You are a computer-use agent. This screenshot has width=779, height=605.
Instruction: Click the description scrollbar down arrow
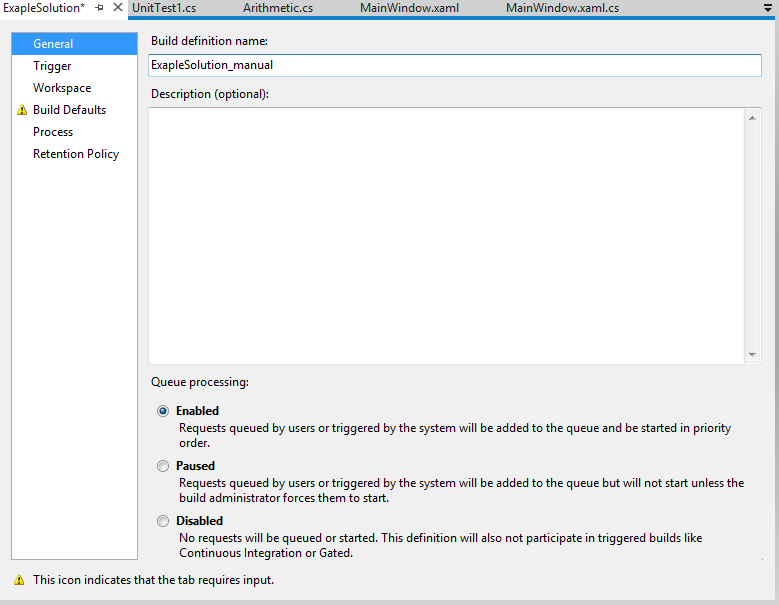pyautogui.click(x=752, y=355)
